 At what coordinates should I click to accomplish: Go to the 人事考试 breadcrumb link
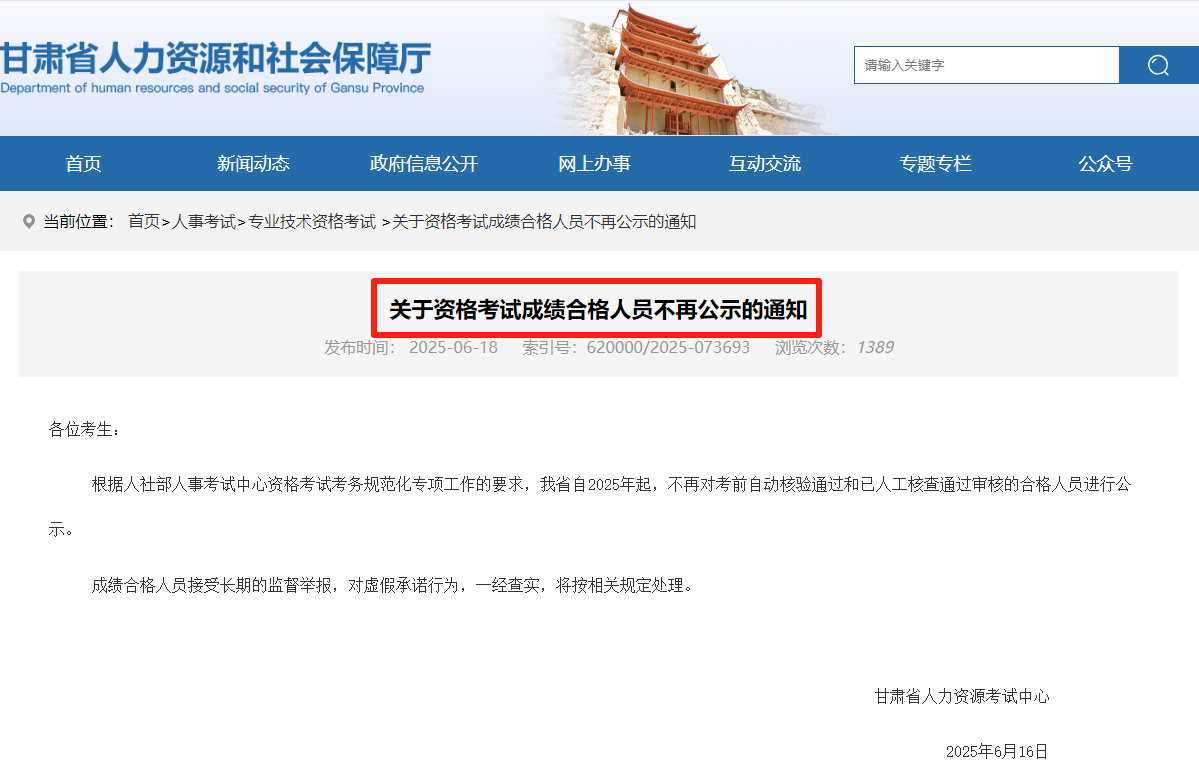click(204, 221)
